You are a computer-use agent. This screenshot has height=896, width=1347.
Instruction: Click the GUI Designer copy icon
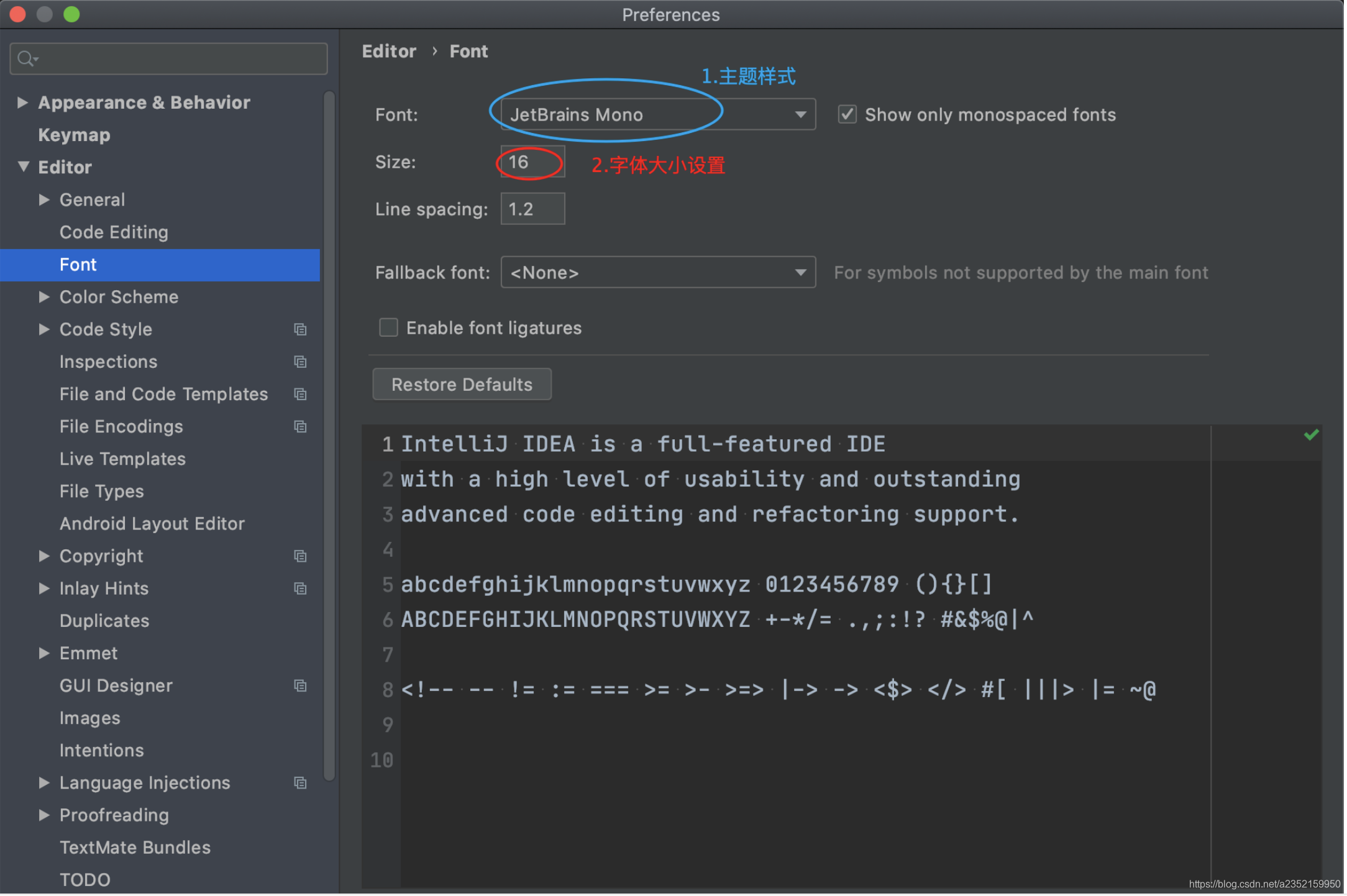[300, 685]
